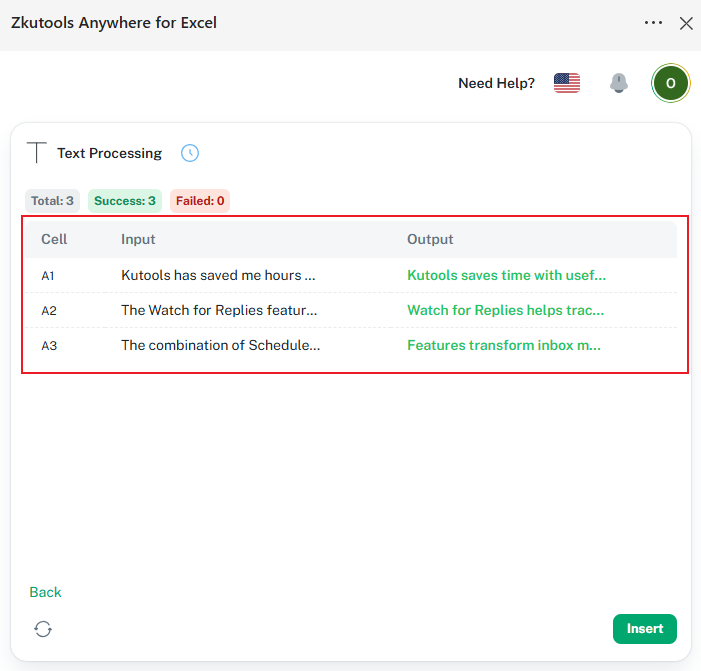701x671 pixels.
Task: Click the Output column header
Action: tap(430, 239)
